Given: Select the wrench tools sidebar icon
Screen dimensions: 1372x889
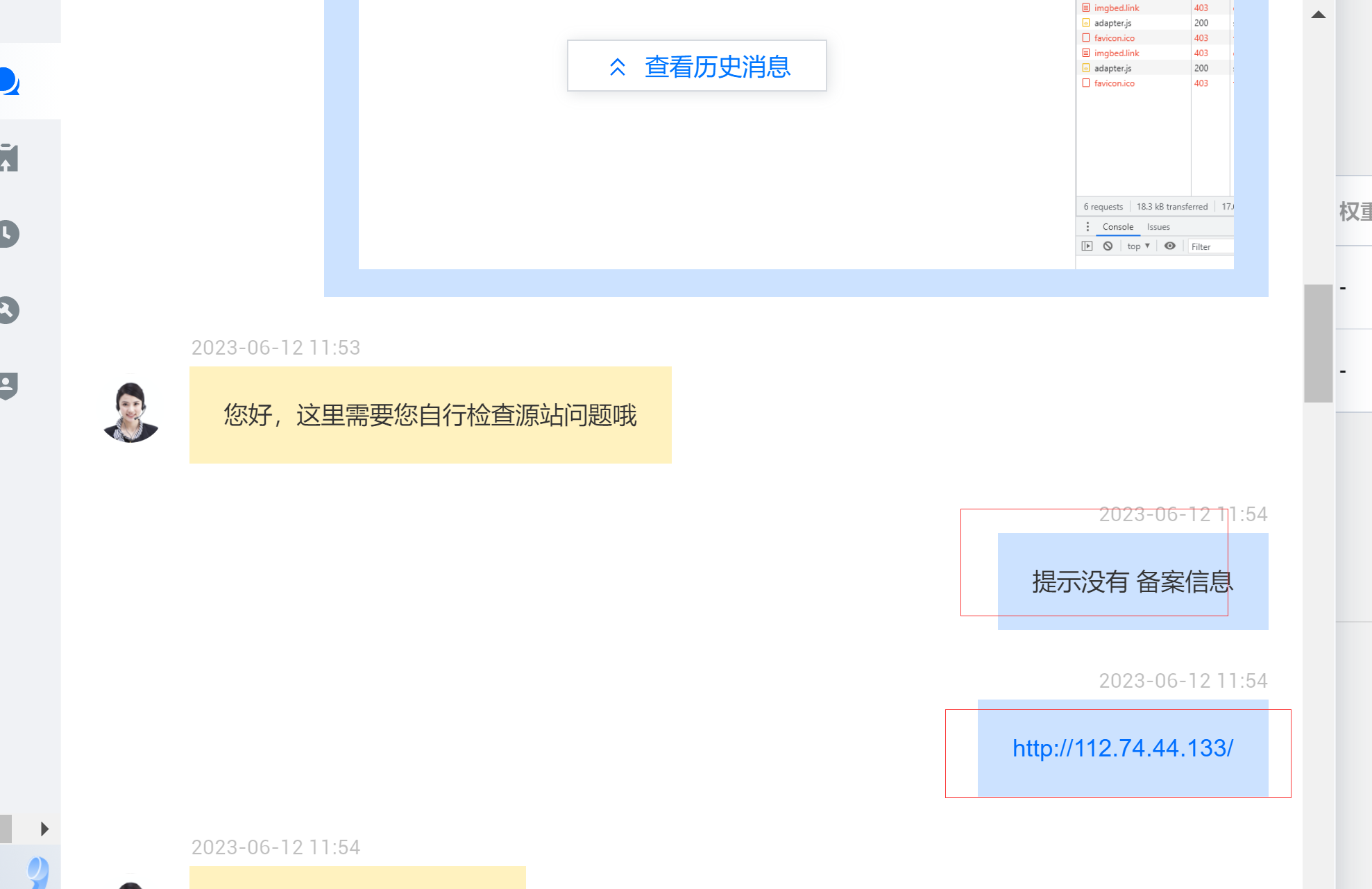Looking at the screenshot, I should [x=9, y=310].
